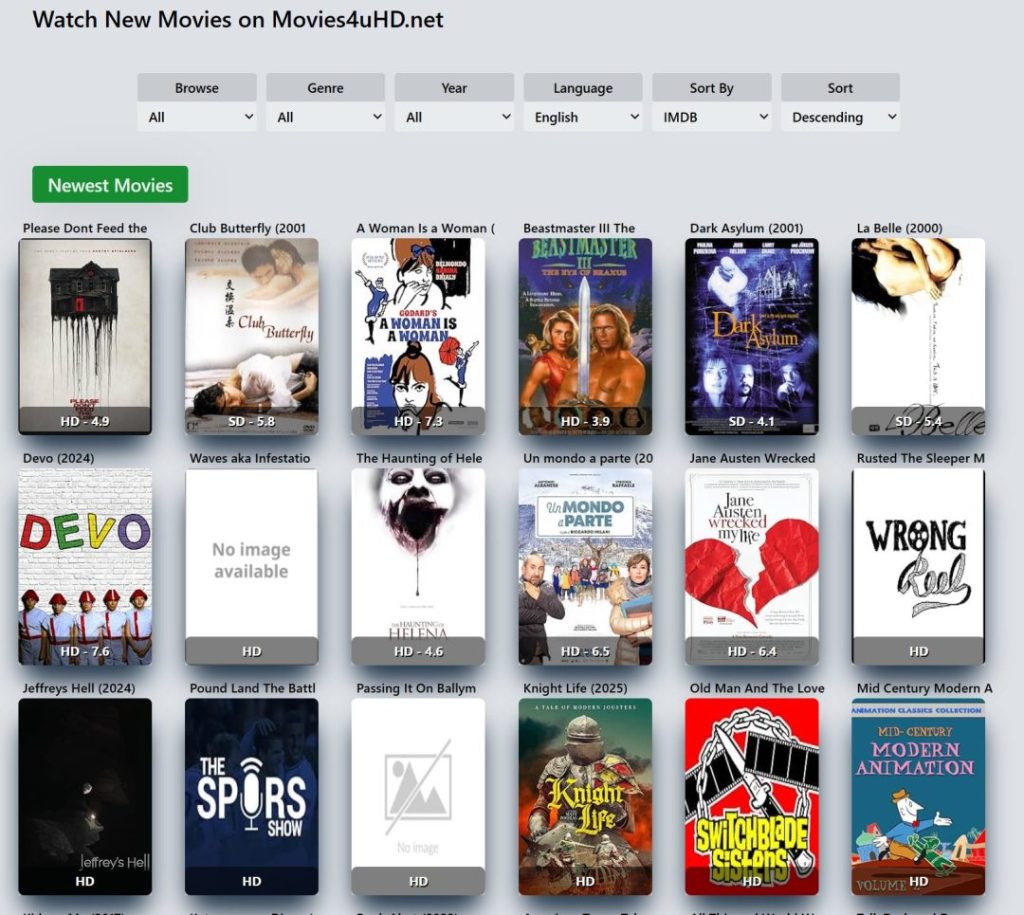Open A Woman Is a Woman poster
The width and height of the screenshot is (1024, 915).
[x=418, y=336]
